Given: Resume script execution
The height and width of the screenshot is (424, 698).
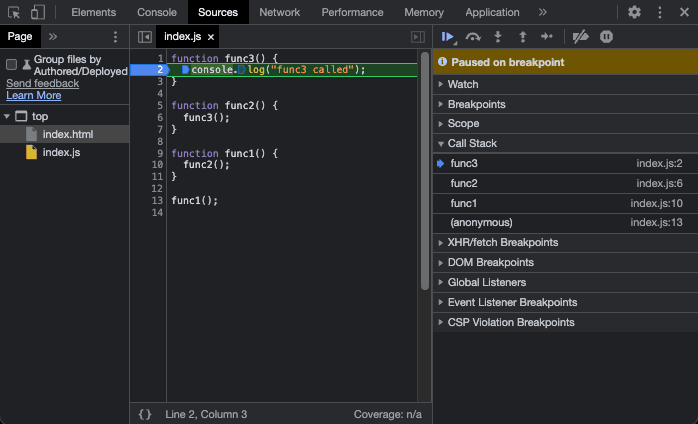Looking at the screenshot, I should [448, 37].
